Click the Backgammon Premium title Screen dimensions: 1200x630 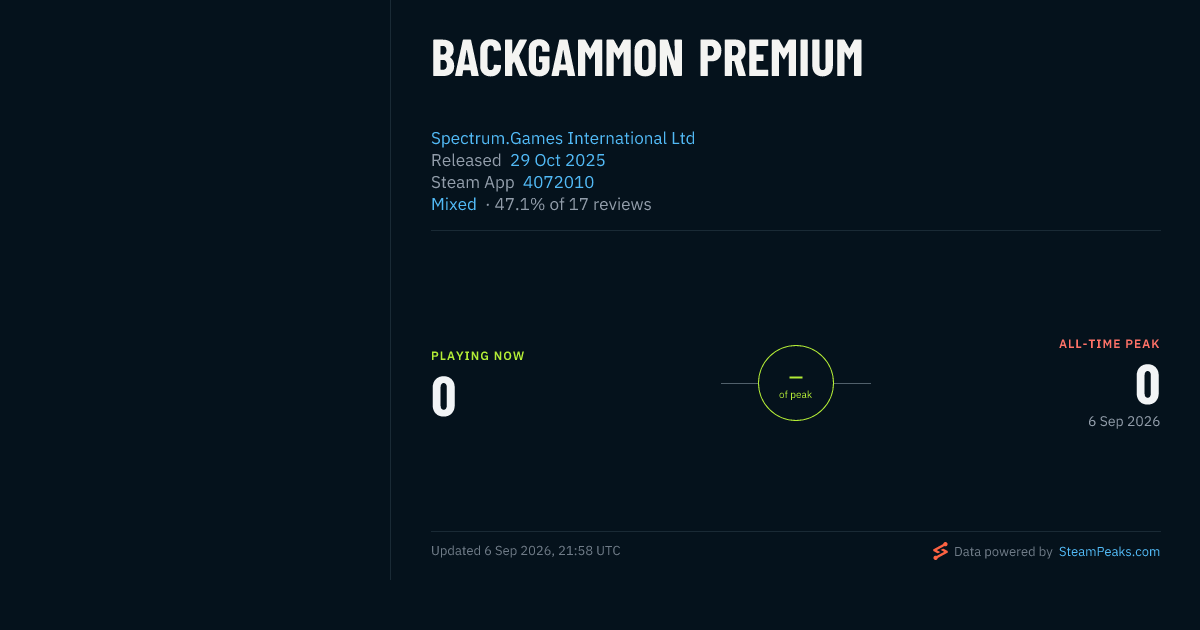(647, 59)
